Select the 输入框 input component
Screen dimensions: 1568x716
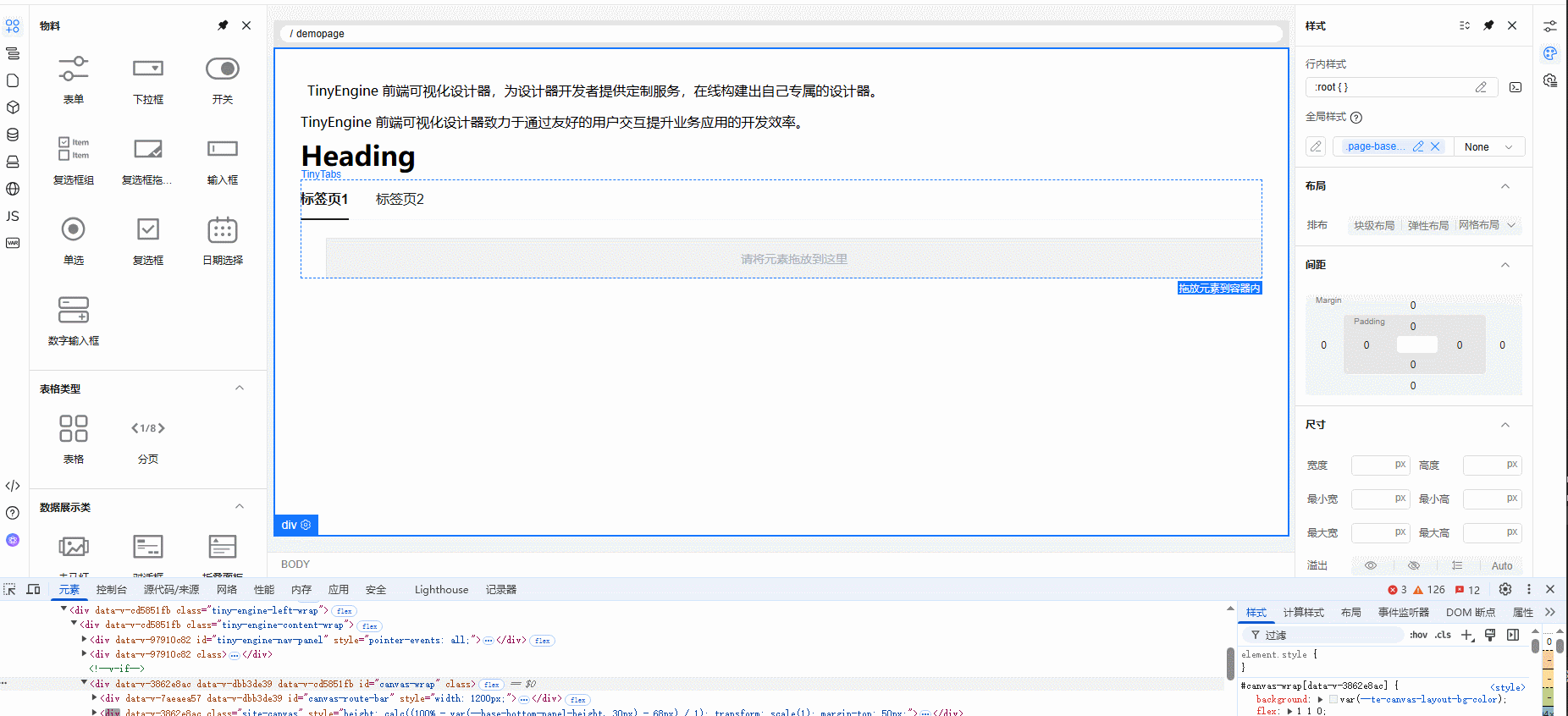tap(223, 161)
